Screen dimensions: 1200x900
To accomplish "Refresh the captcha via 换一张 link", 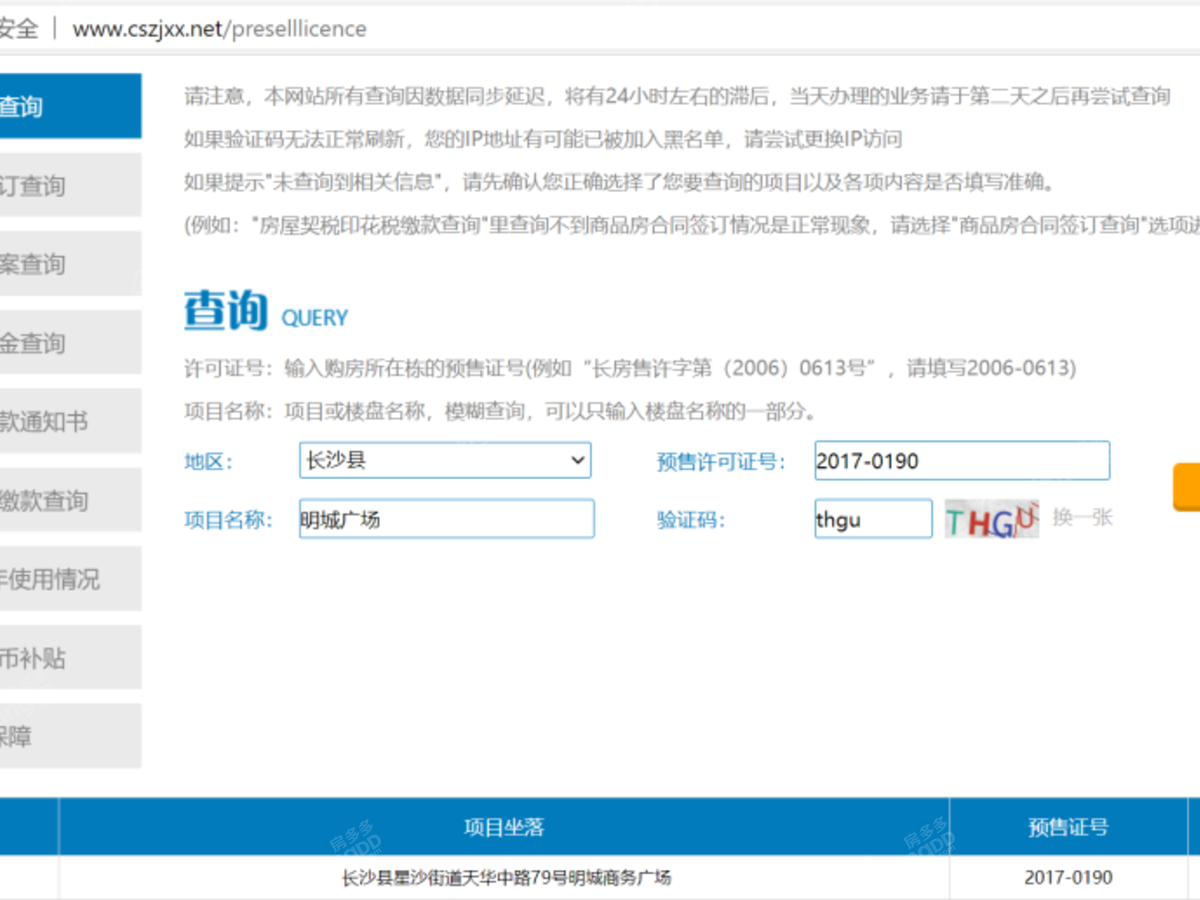I will tap(1082, 517).
